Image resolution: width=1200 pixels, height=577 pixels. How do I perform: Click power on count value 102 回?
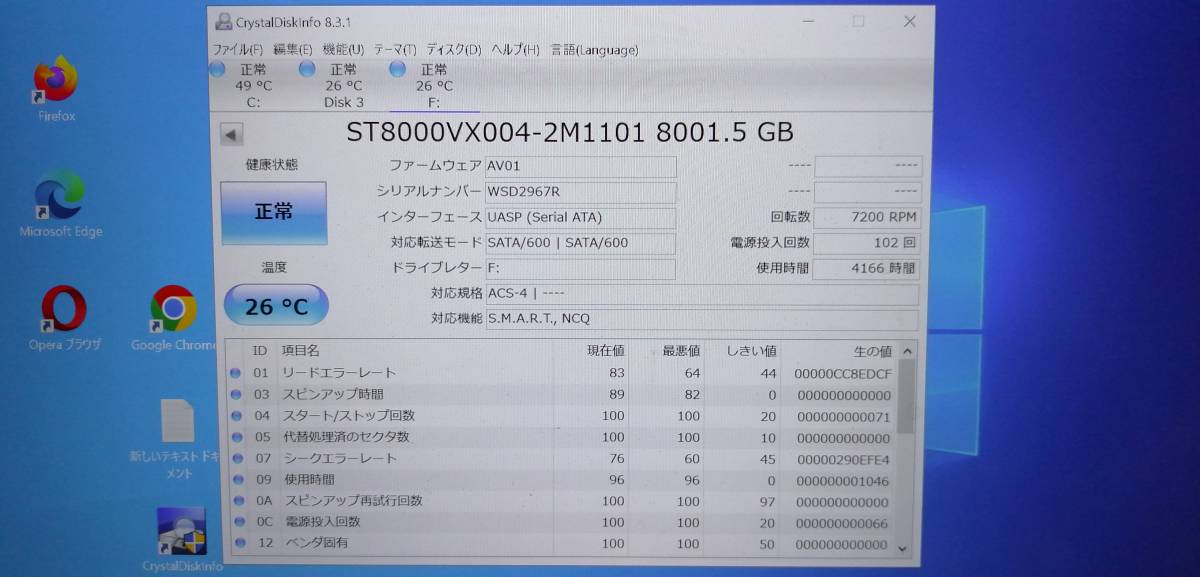click(866, 243)
